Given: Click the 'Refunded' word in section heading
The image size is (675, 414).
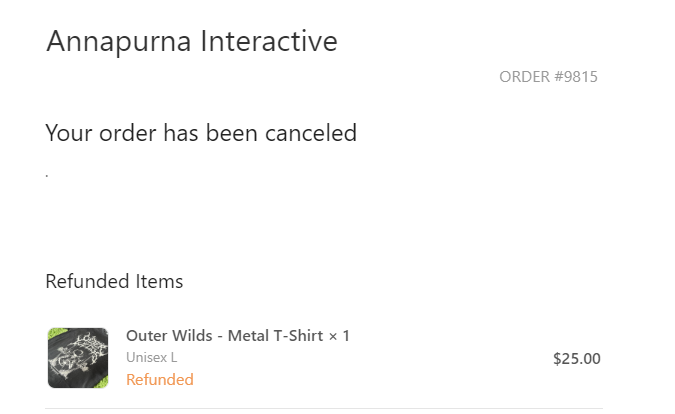Looking at the screenshot, I should [x=87, y=281].
